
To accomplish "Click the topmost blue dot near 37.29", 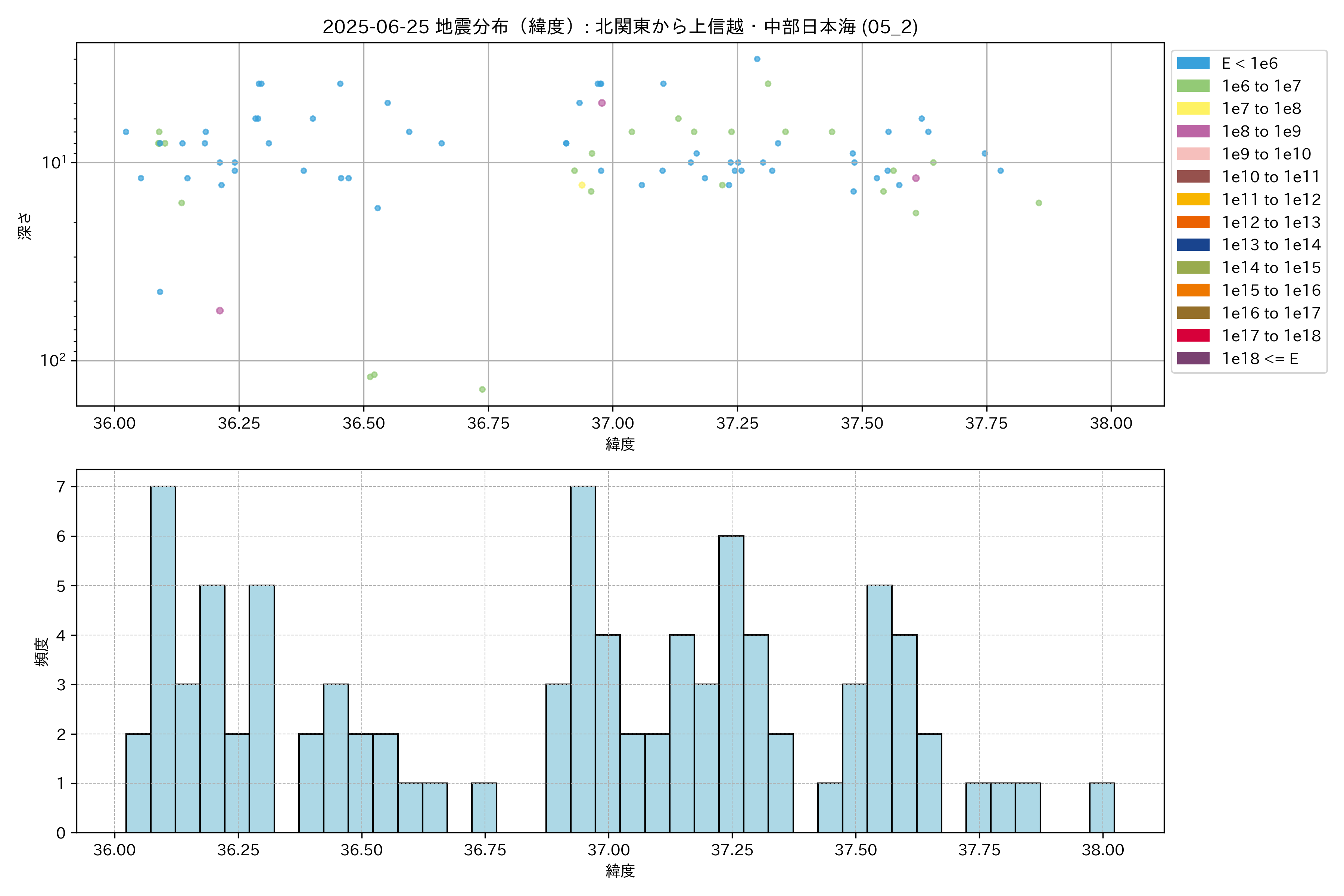I will coord(757,59).
